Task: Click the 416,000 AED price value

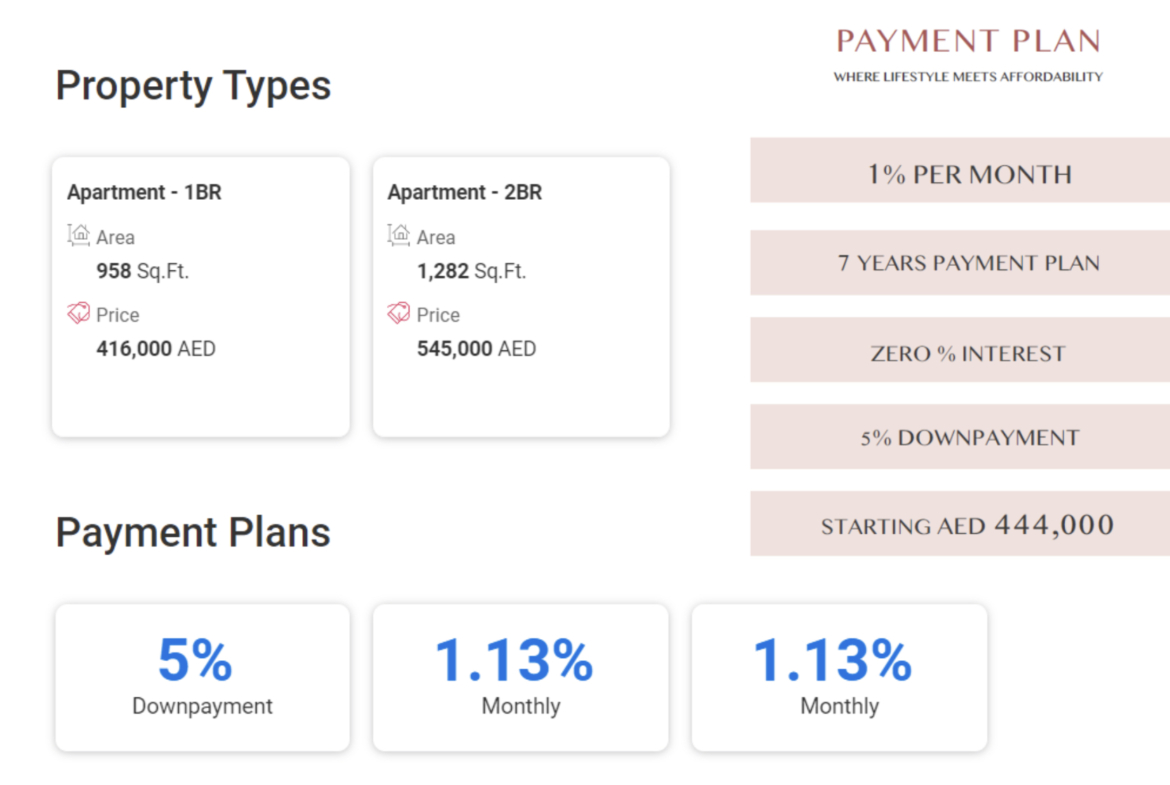Action: [x=156, y=349]
